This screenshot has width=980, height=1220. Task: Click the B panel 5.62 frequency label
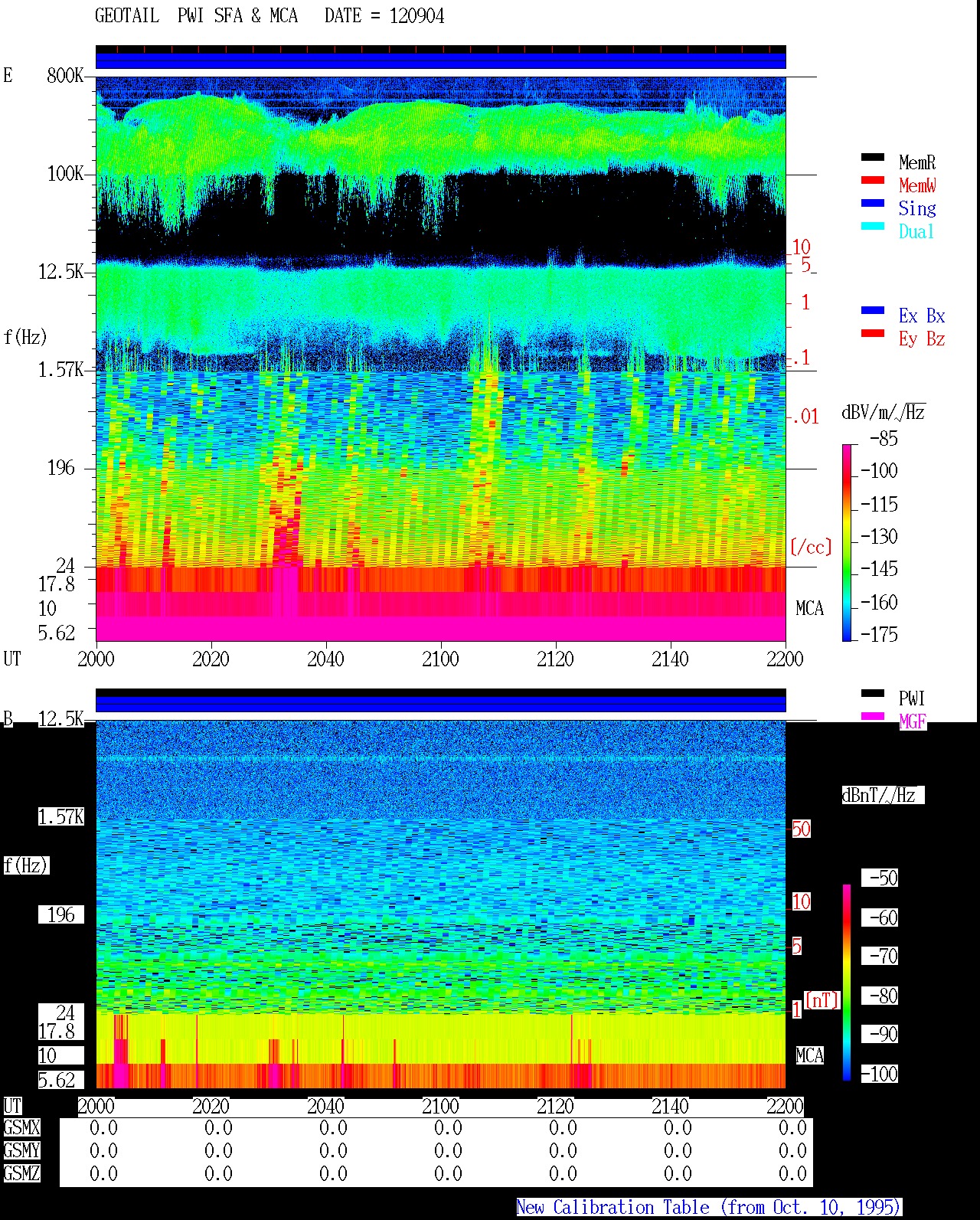pyautogui.click(x=57, y=1080)
